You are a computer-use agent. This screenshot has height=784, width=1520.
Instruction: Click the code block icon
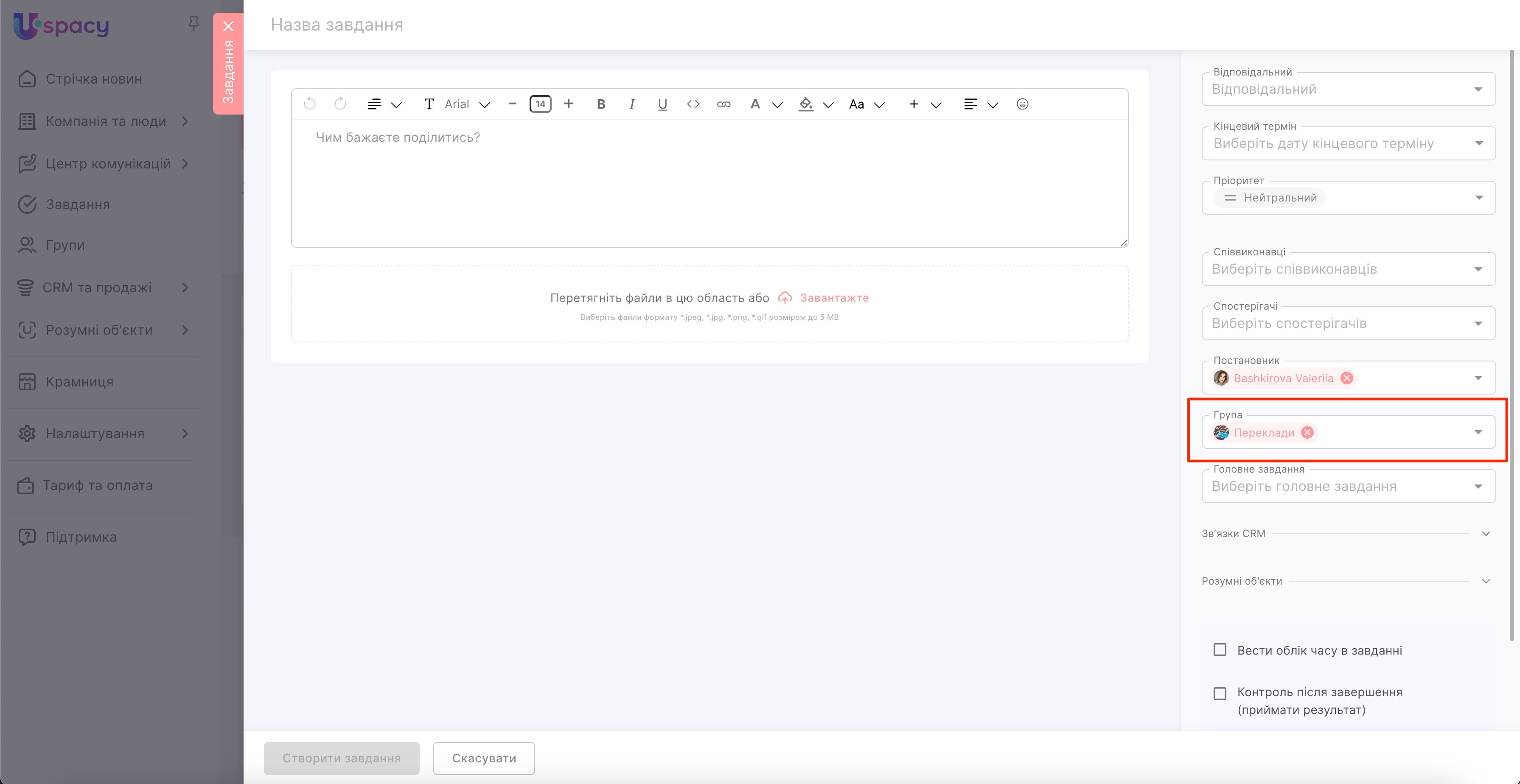(693, 104)
